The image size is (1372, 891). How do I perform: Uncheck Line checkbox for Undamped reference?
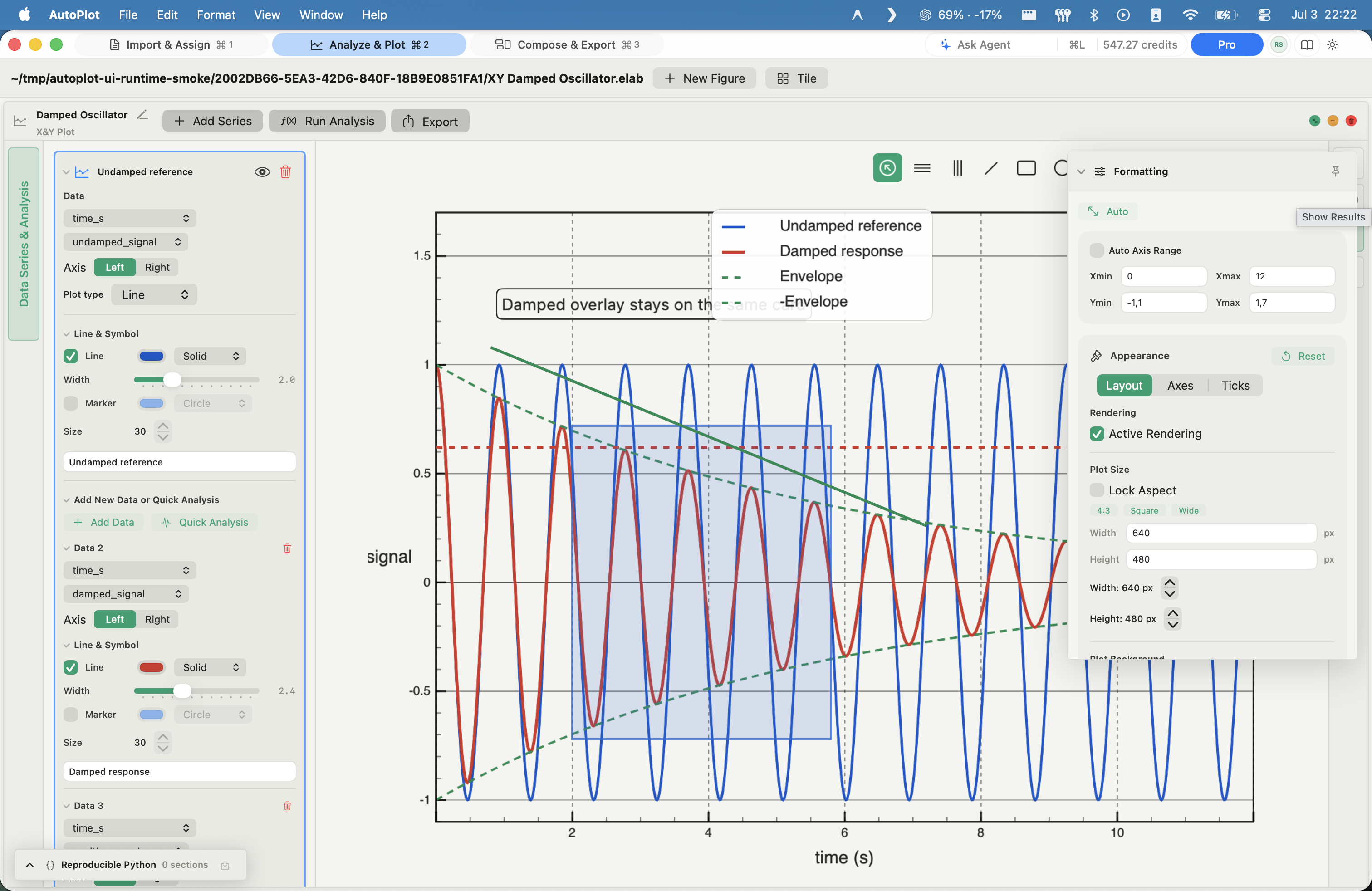pos(70,356)
